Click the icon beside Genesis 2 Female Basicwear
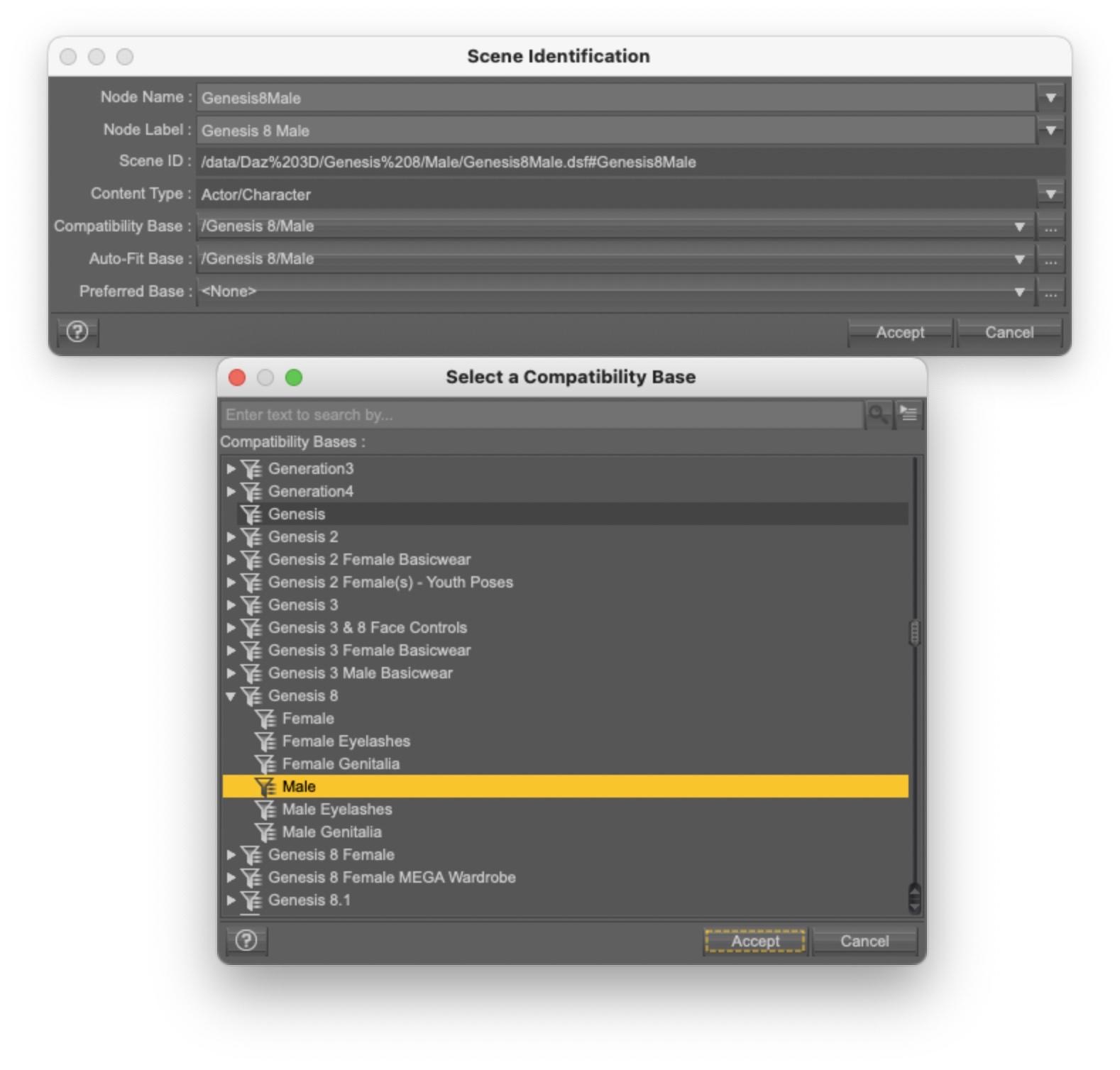 [251, 560]
